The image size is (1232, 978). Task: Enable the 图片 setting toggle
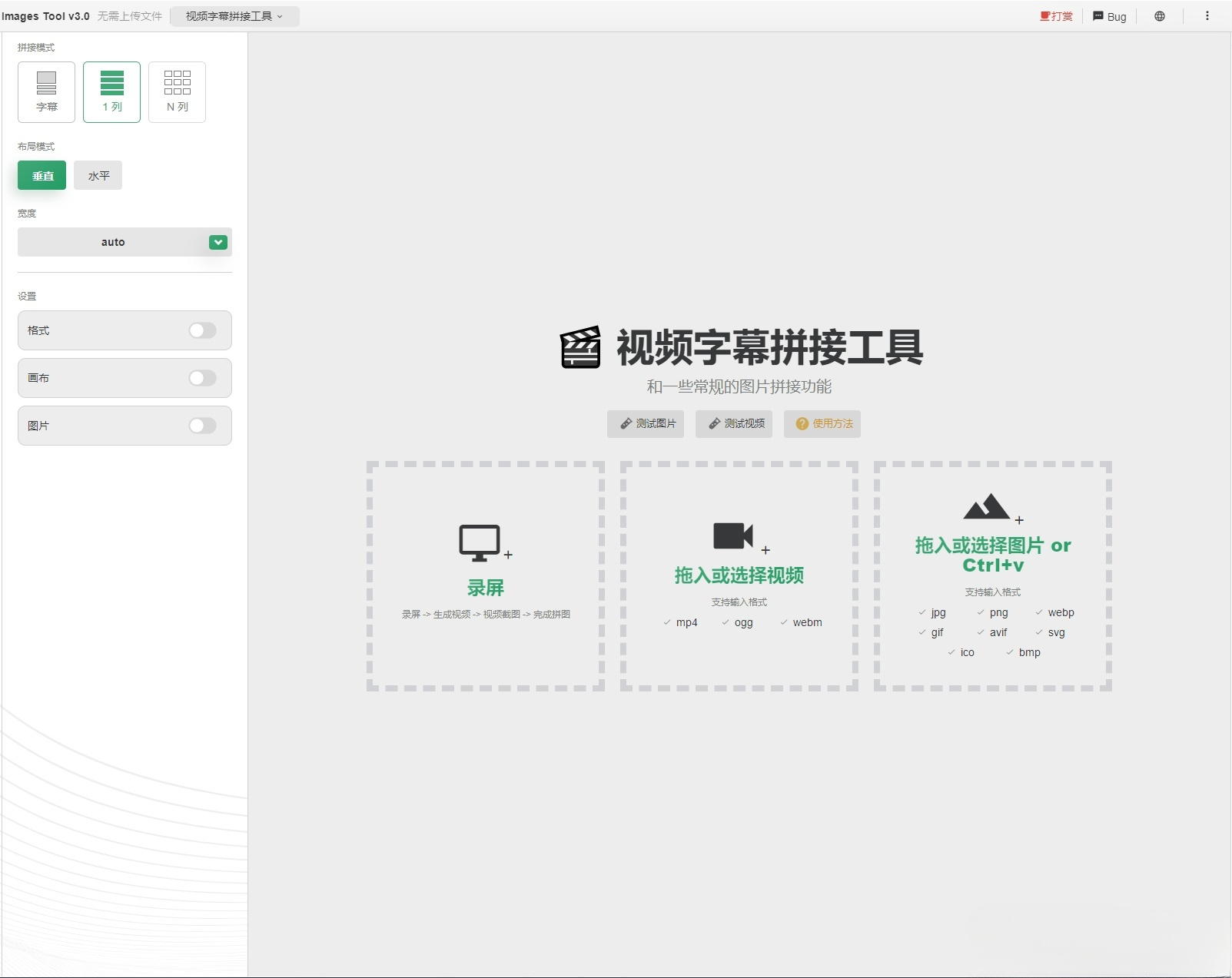(202, 426)
